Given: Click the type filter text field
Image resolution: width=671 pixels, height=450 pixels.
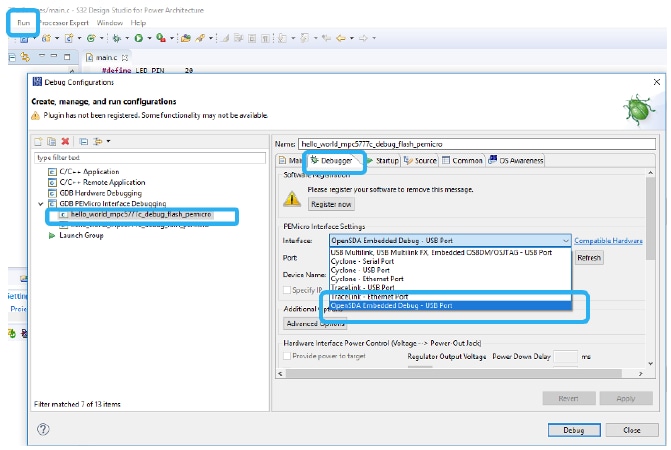Looking at the screenshot, I should click(x=150, y=157).
